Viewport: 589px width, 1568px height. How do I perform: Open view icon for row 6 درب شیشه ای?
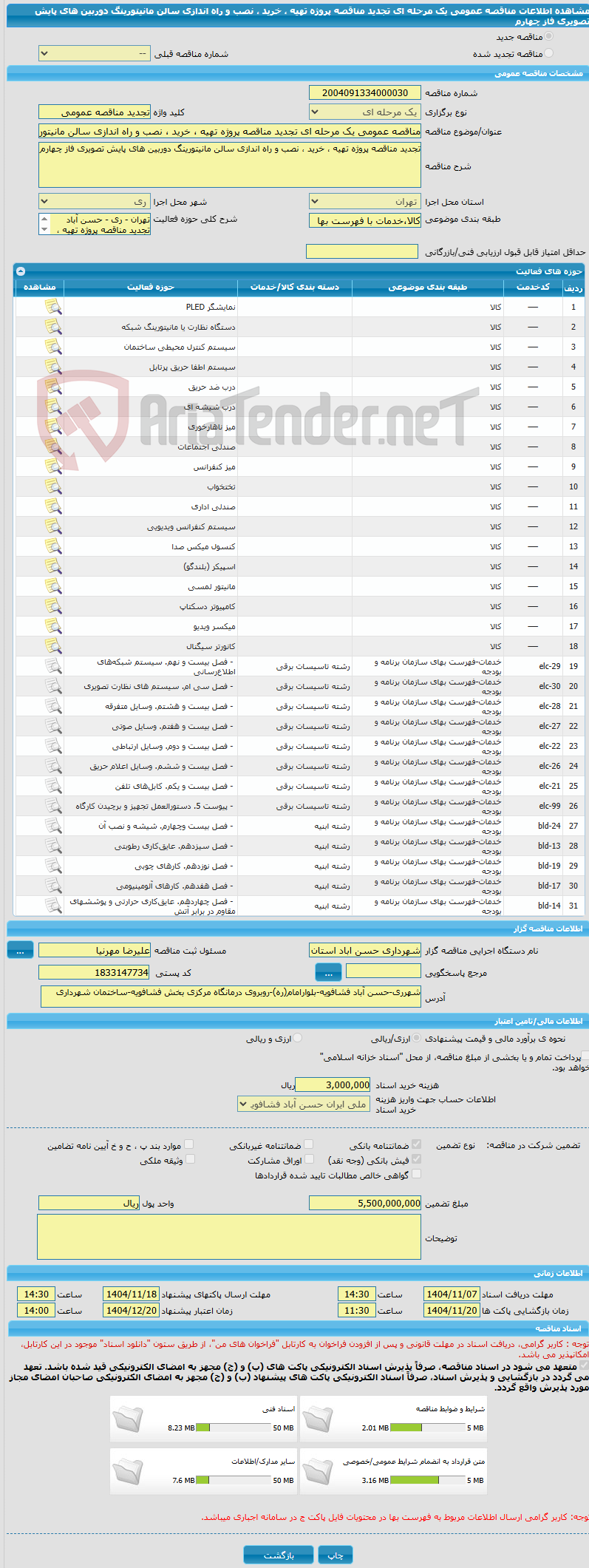click(53, 407)
